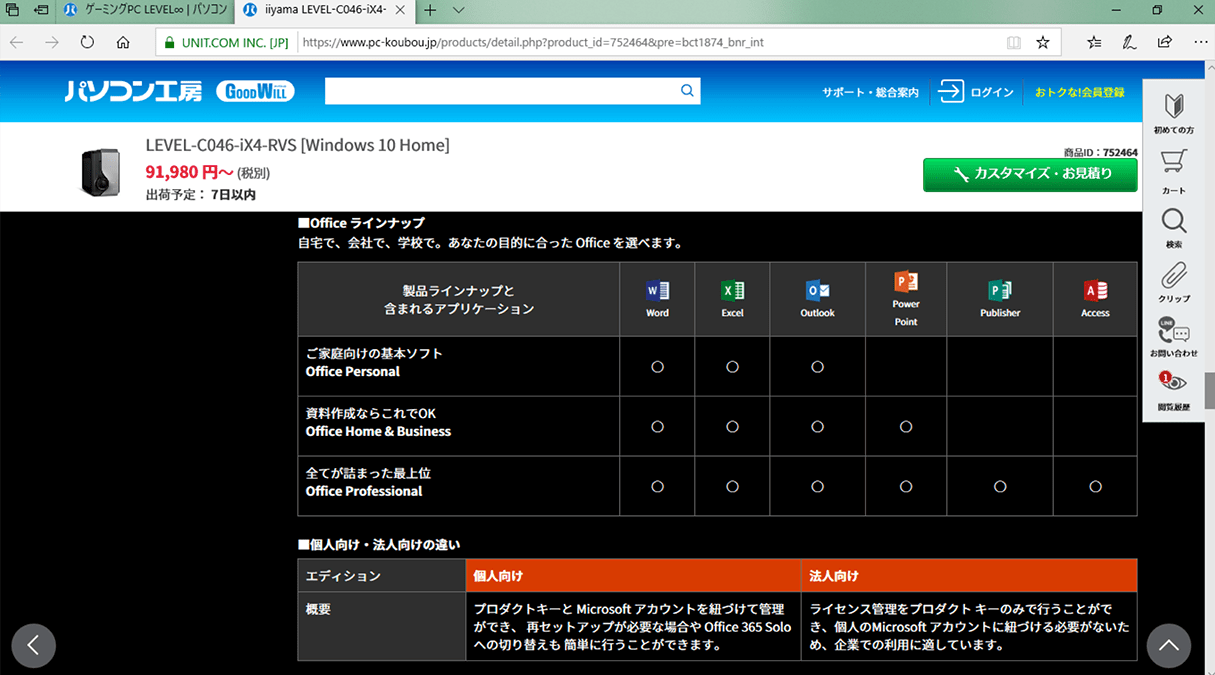
Task: Open the browser more-options ellipsis
Action: (x=1200, y=42)
